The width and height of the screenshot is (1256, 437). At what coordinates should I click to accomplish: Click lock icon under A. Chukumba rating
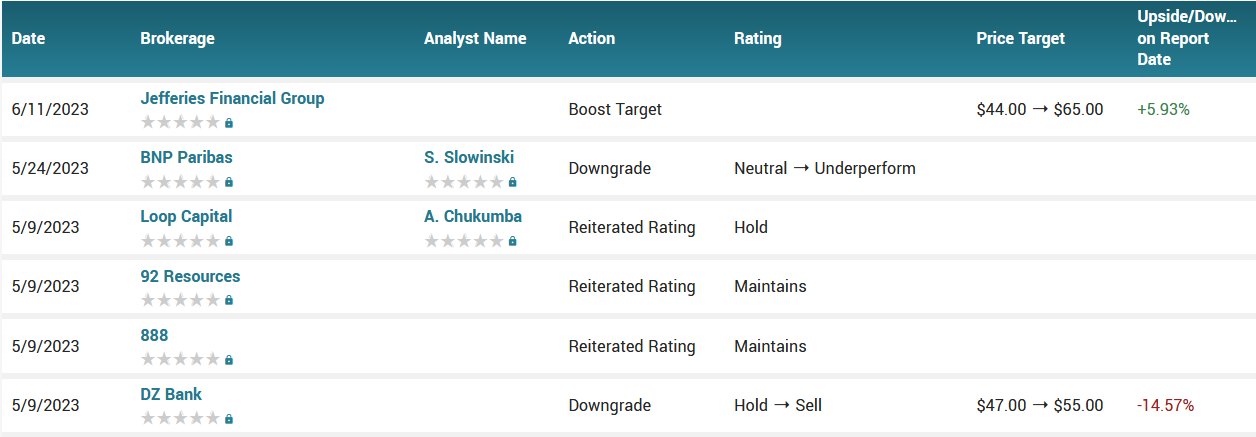pyautogui.click(x=513, y=241)
